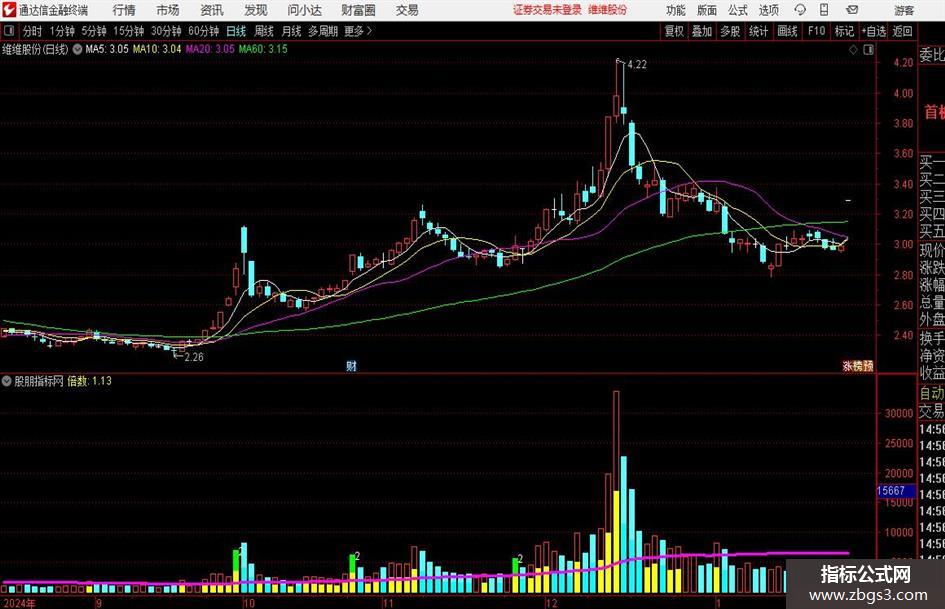Image resolution: width=945 pixels, height=609 pixels.
Task: Click the 叠加 overlay toolbar button
Action: pos(702,31)
